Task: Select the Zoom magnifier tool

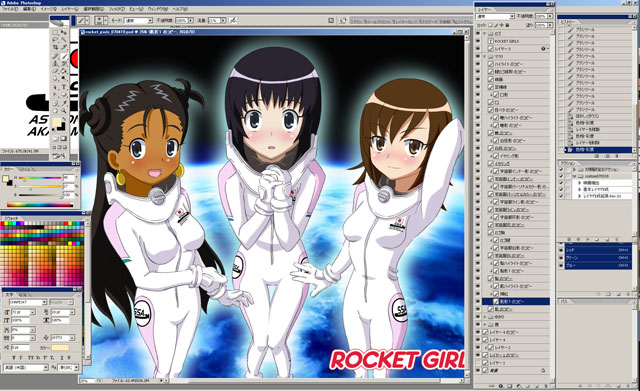Action: click(64, 110)
